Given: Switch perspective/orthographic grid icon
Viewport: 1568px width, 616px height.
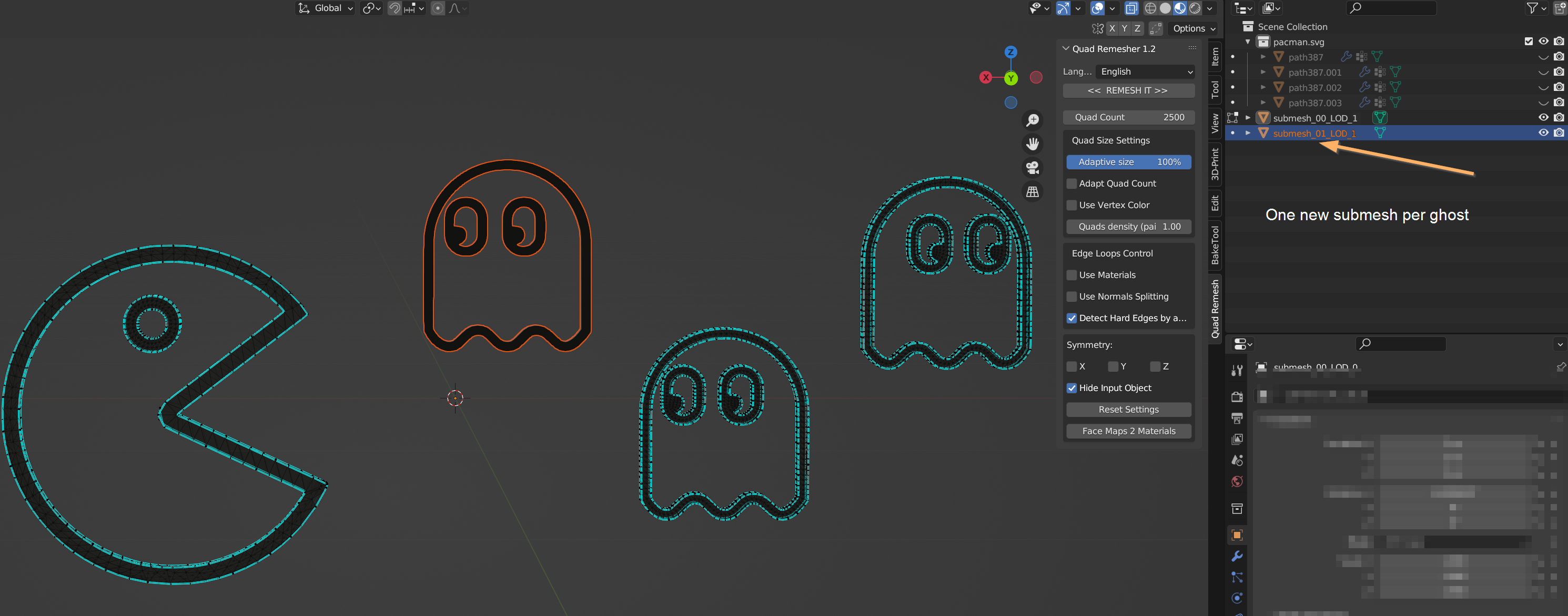Looking at the screenshot, I should click(1033, 191).
